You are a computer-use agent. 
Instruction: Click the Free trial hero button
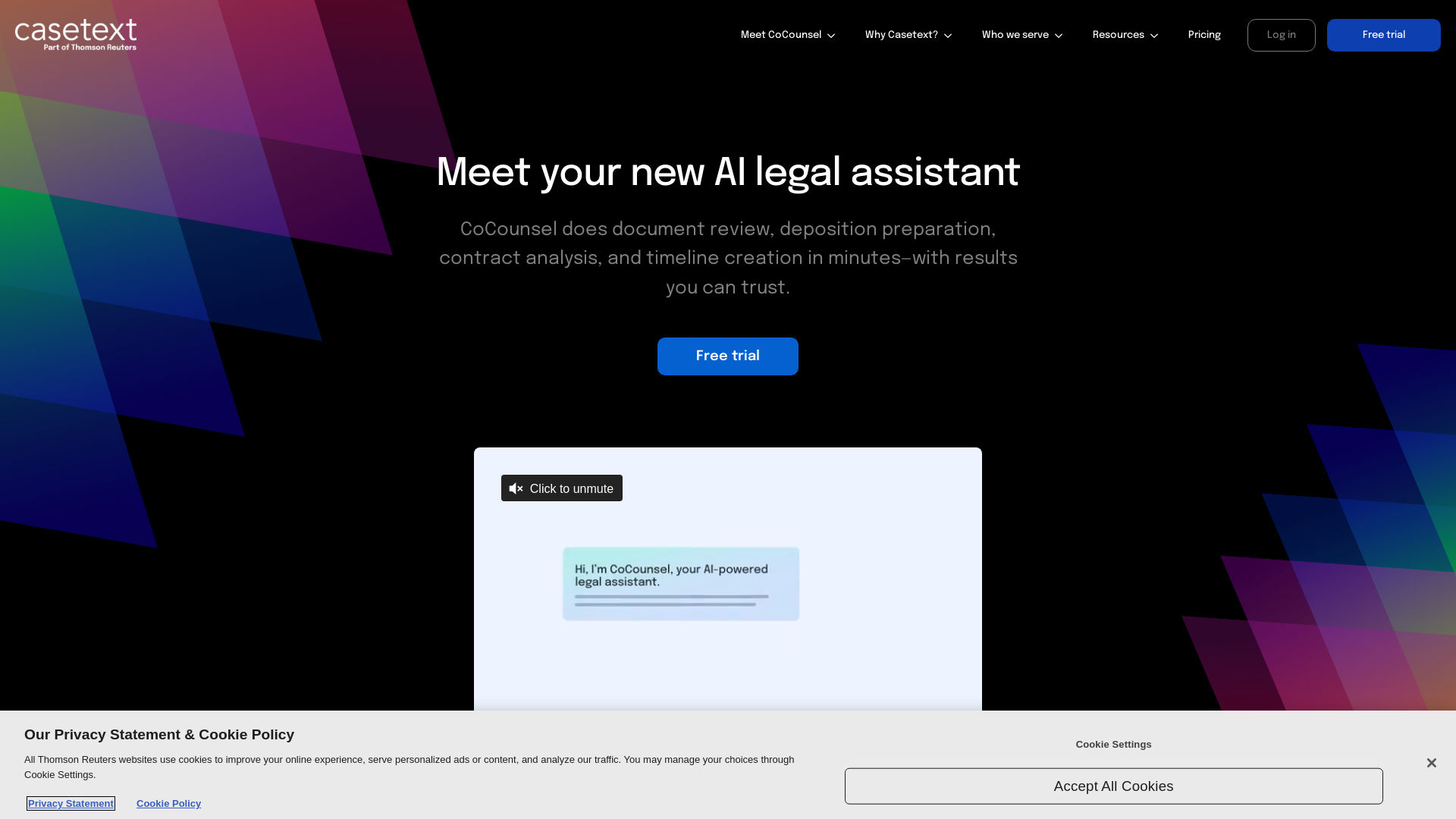728,356
